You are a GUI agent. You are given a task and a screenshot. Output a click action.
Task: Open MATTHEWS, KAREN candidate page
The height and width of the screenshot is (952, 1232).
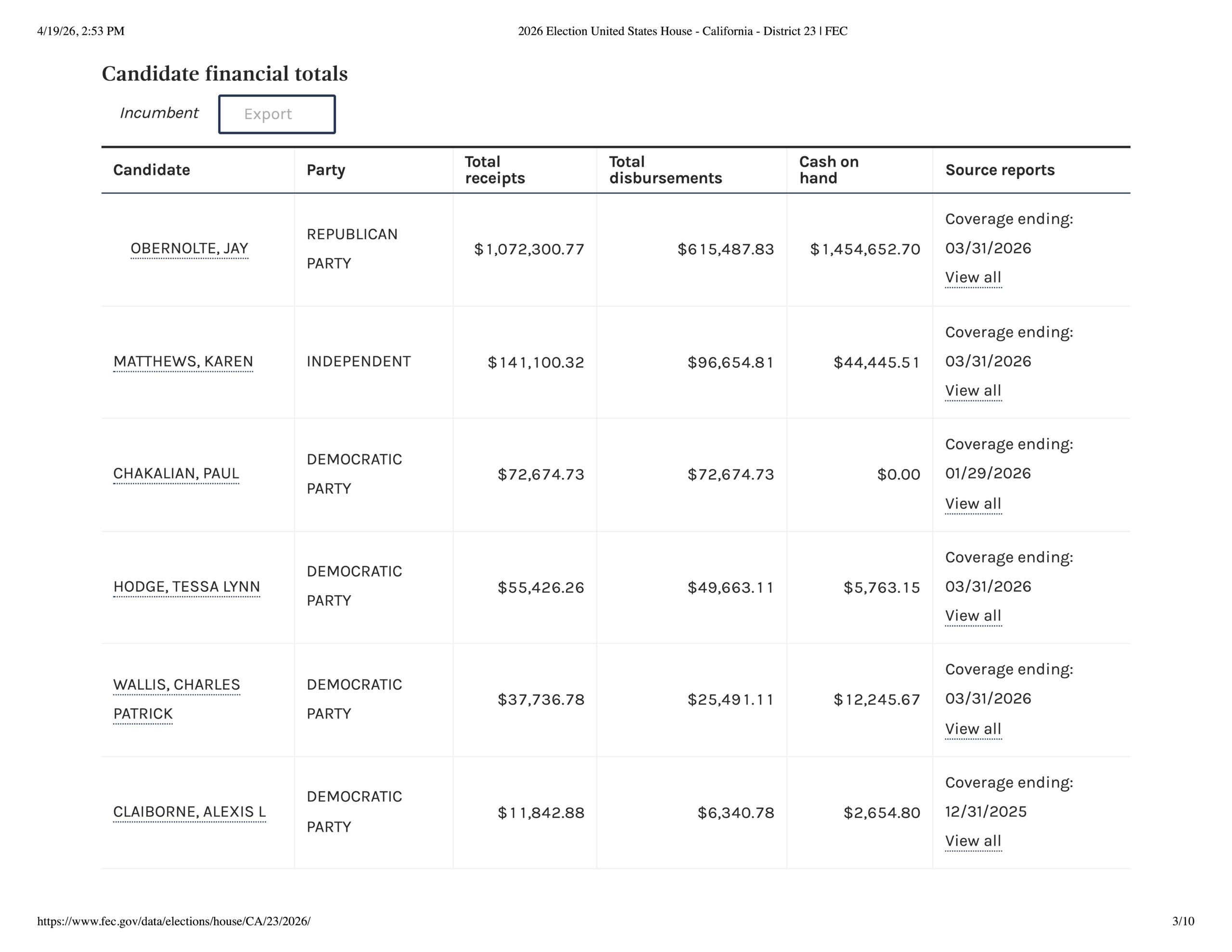[x=183, y=361]
